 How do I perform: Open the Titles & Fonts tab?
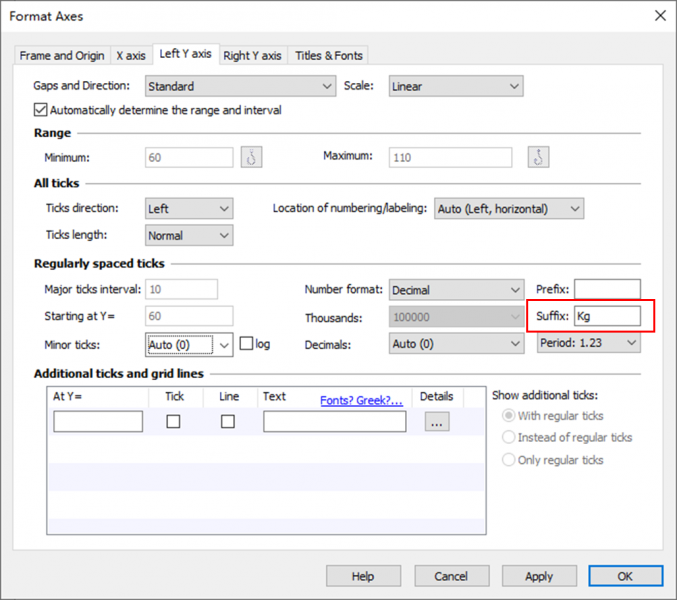329,55
